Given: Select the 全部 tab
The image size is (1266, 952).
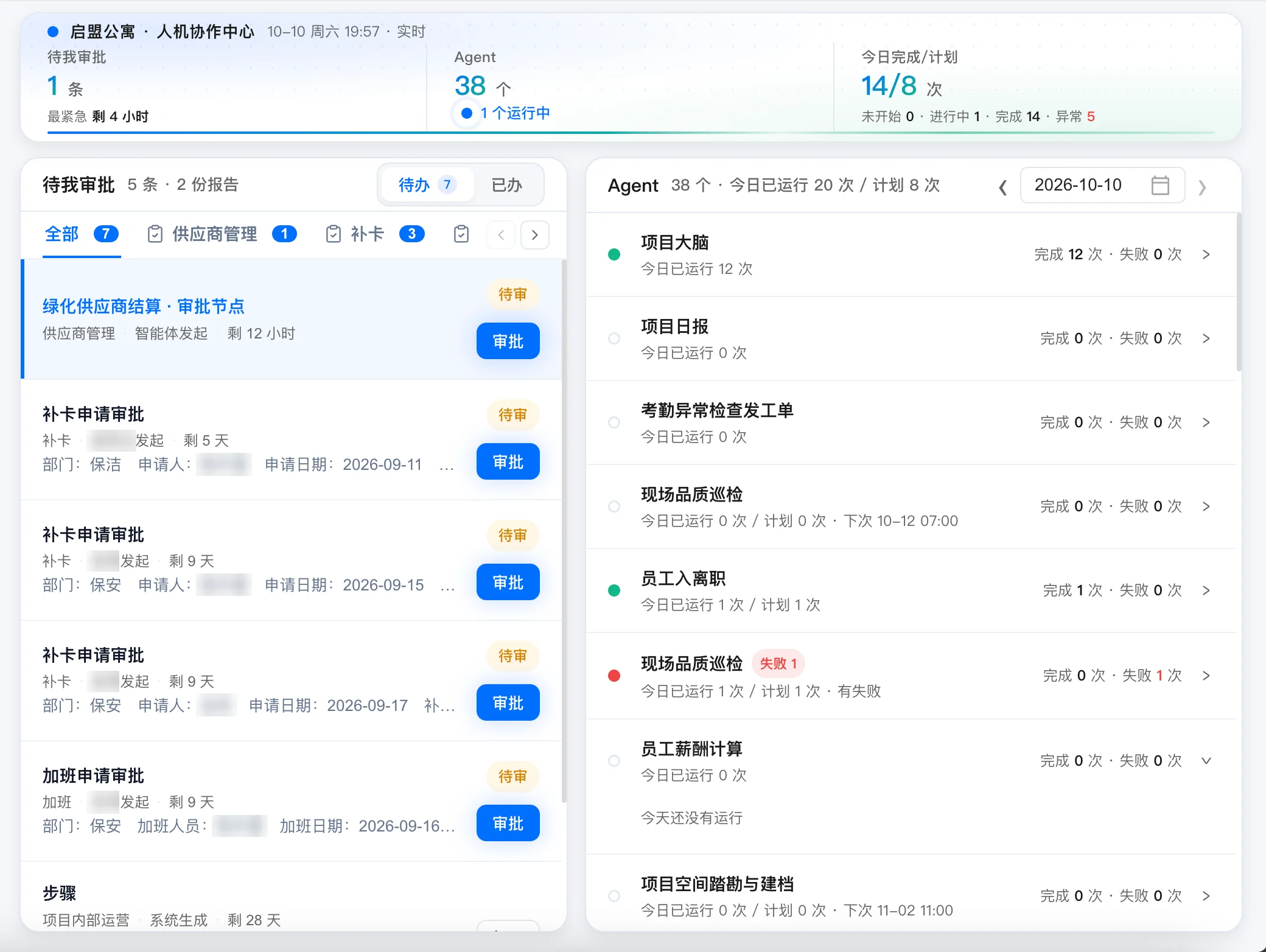Looking at the screenshot, I should tap(82, 234).
